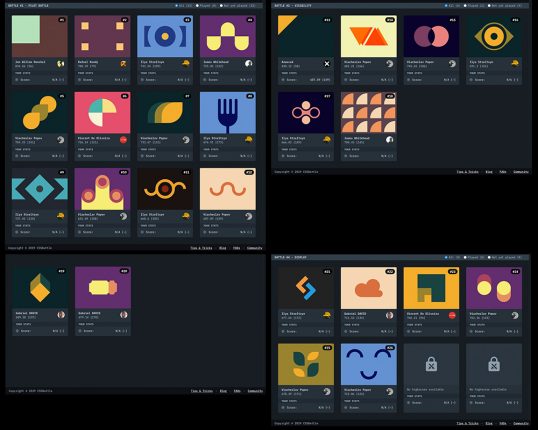
Task: Click the globe avatar under target #1
Action: [x=60, y=63]
